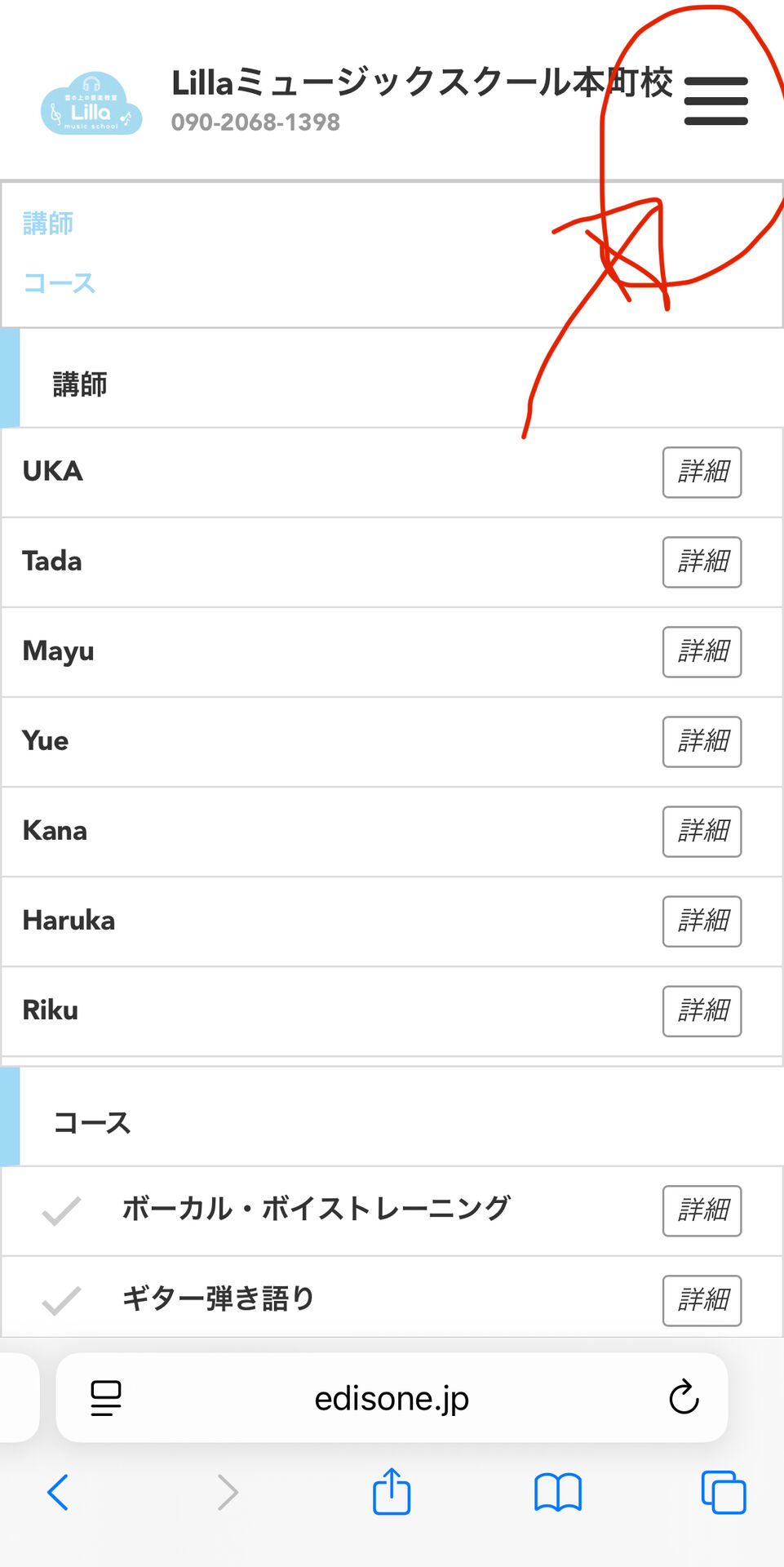
Task: Go back with Safari back arrow
Action: (58, 1493)
